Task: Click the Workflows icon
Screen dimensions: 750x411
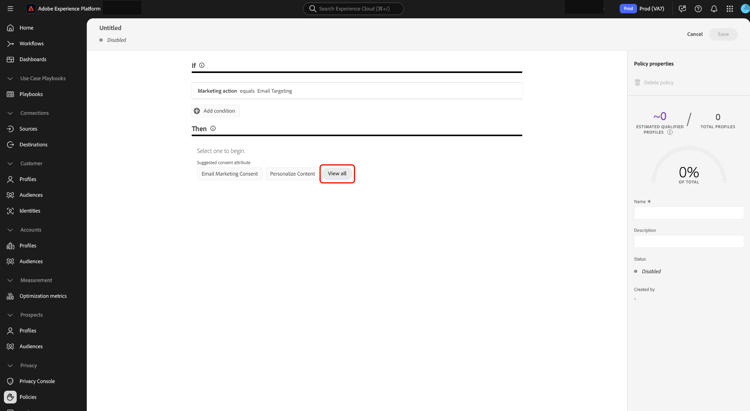Action: click(10, 44)
